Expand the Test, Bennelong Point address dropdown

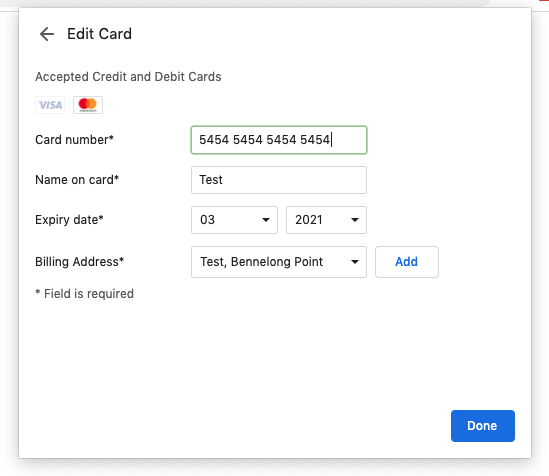(279, 262)
